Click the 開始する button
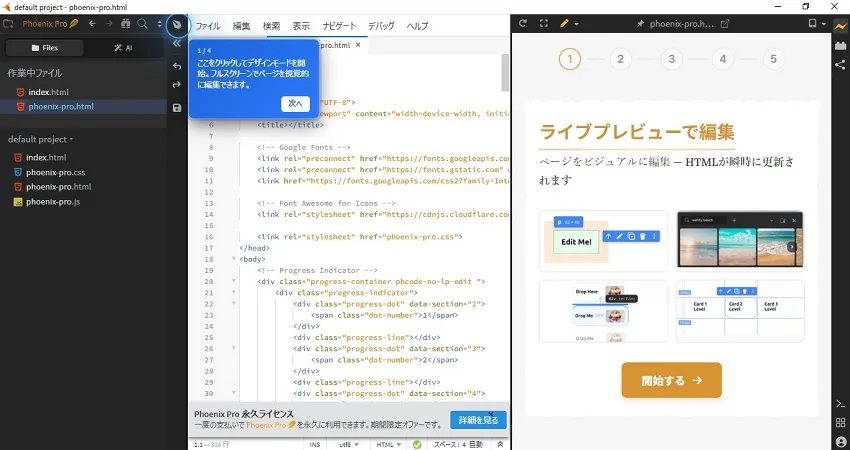Image resolution: width=850 pixels, height=450 pixels. pyautogui.click(x=672, y=381)
